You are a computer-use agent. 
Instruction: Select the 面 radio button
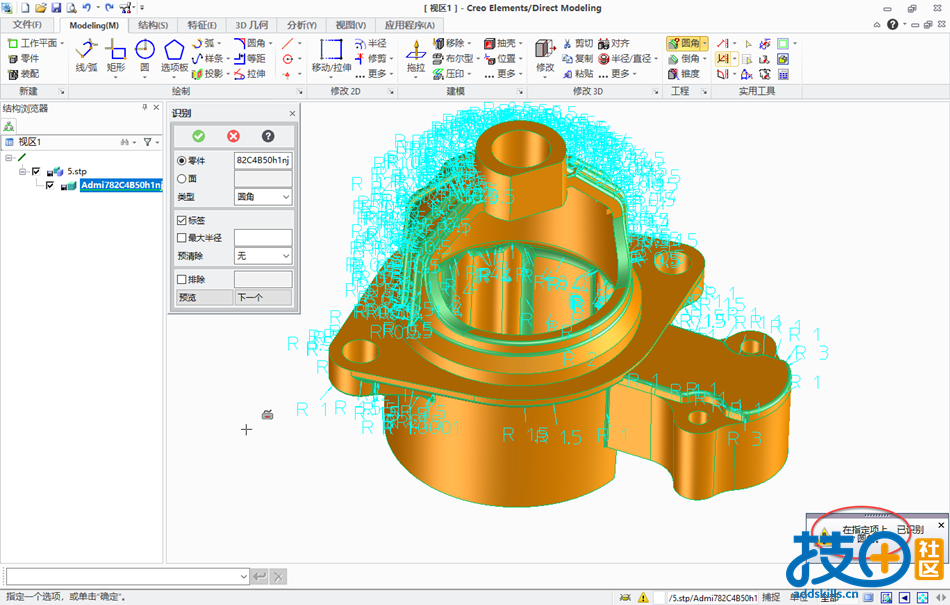click(x=182, y=179)
